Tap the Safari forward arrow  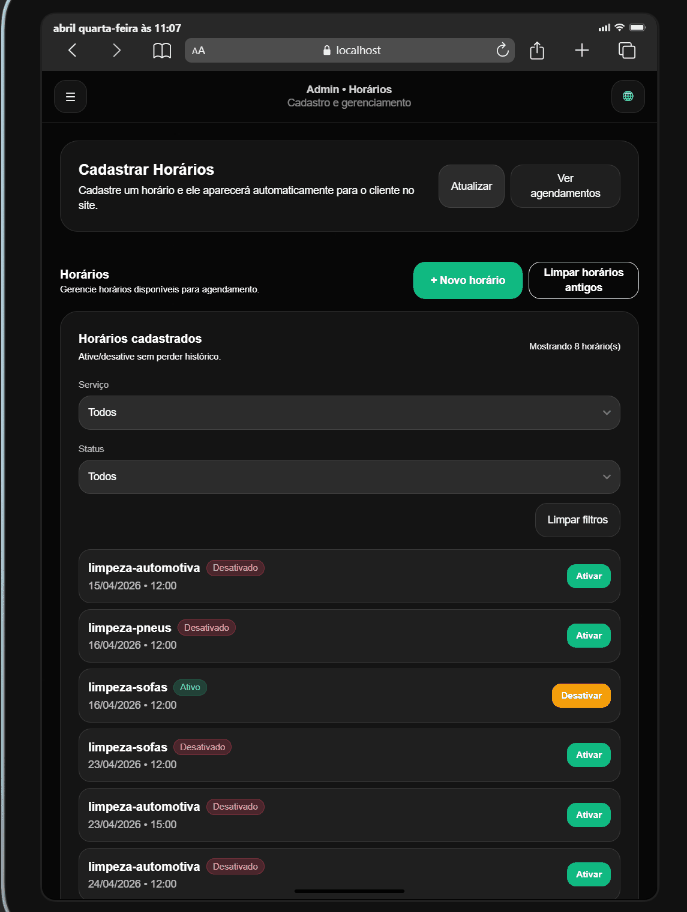[x=117, y=50]
